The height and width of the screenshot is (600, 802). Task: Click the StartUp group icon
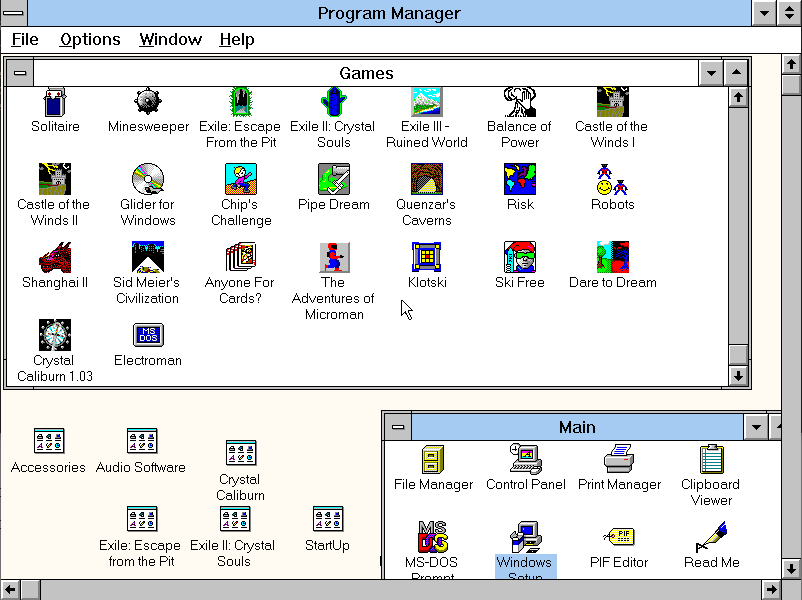pos(328,519)
